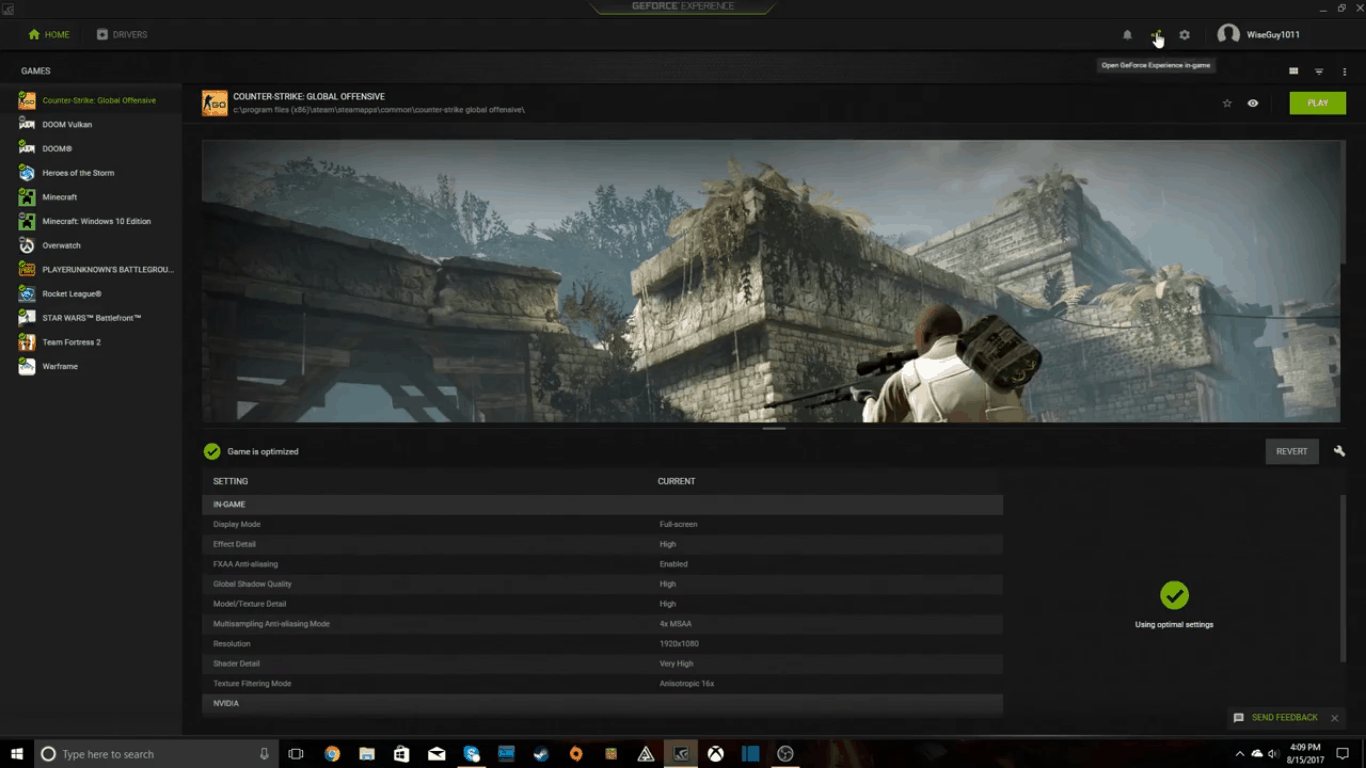Click the CS:GO icon beside the game title
Image resolution: width=1366 pixels, height=768 pixels.
pyautogui.click(x=215, y=103)
